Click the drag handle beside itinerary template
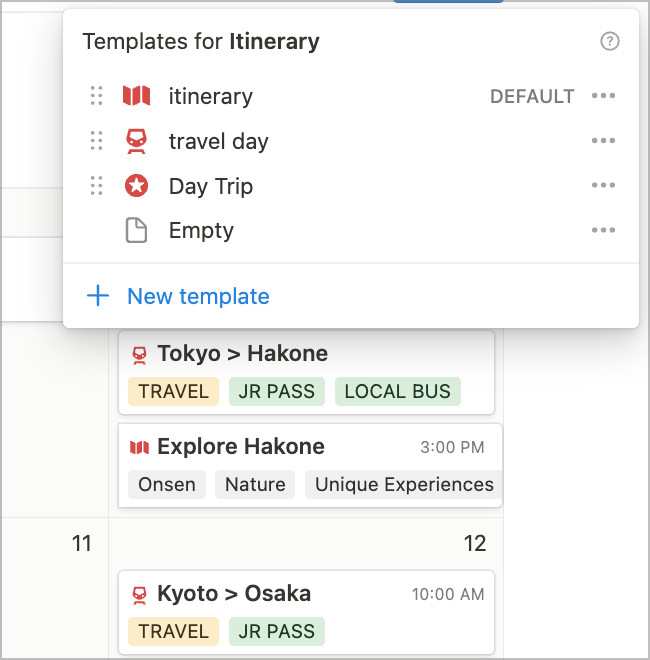This screenshot has height=660, width=650. pyautogui.click(x=96, y=96)
